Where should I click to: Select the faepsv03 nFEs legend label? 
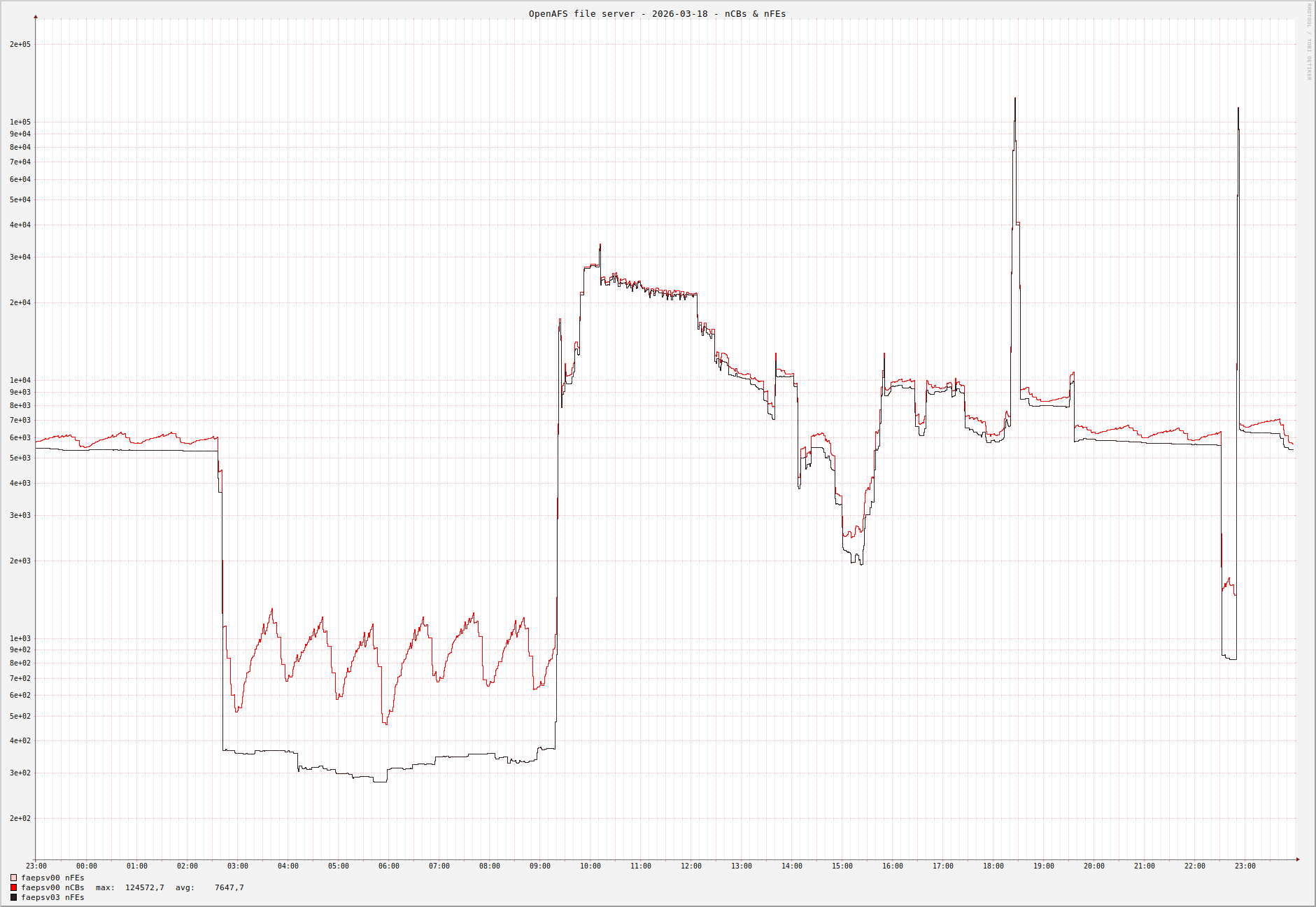[52, 897]
